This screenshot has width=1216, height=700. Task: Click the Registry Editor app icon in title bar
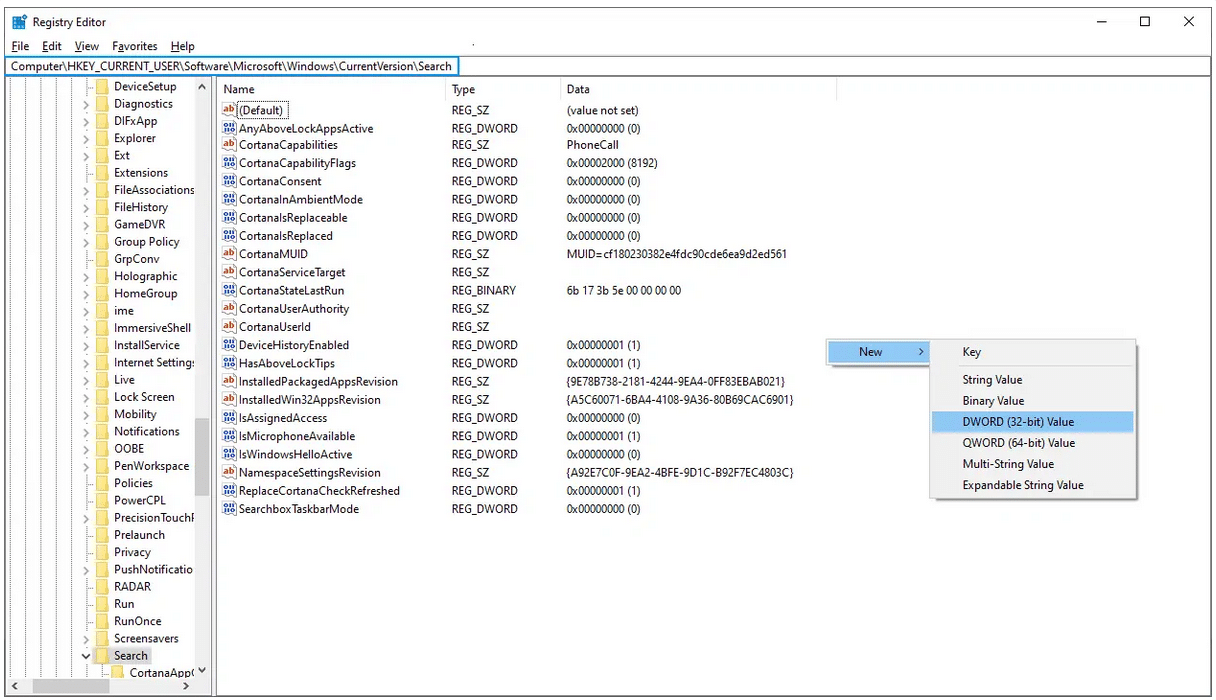tap(19, 22)
